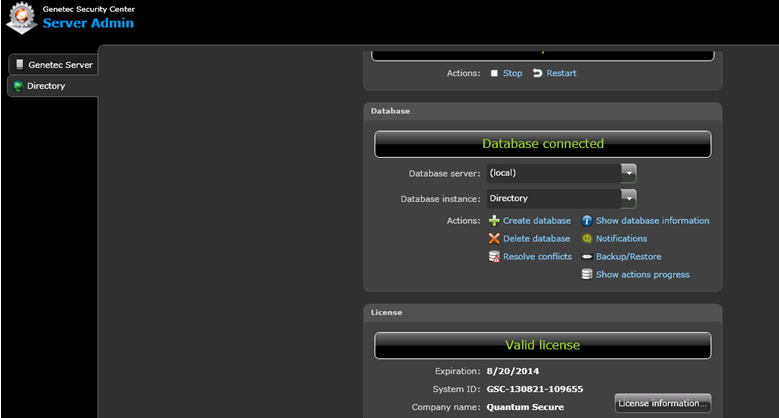This screenshot has height=418, width=779.
Task: Click the Directory database instance field
Action: pyautogui.click(x=552, y=199)
